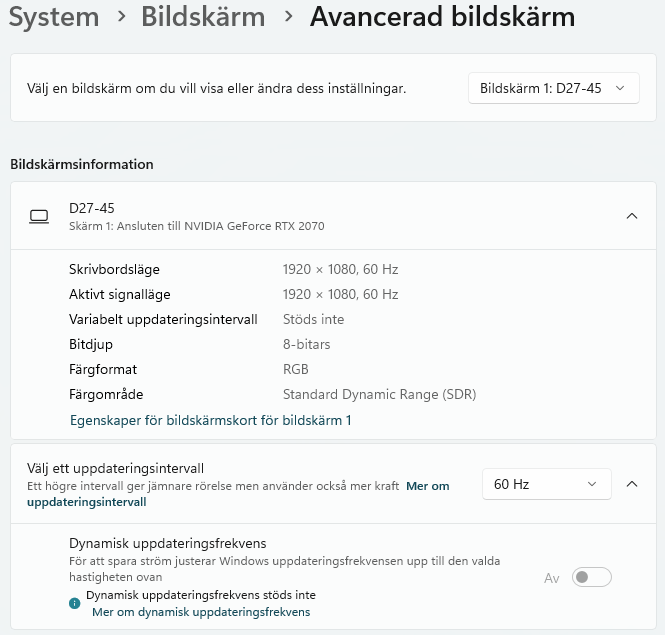Collapse the Välj ett uppdateringsintervall section
The width and height of the screenshot is (665, 635).
pyautogui.click(x=631, y=484)
